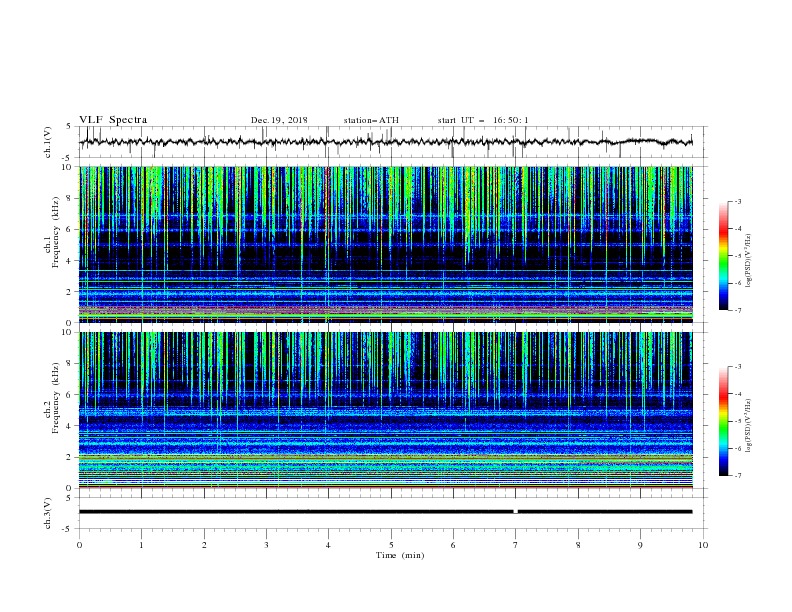
Task: Click the time axis tick label '9'
Action: coord(640,545)
